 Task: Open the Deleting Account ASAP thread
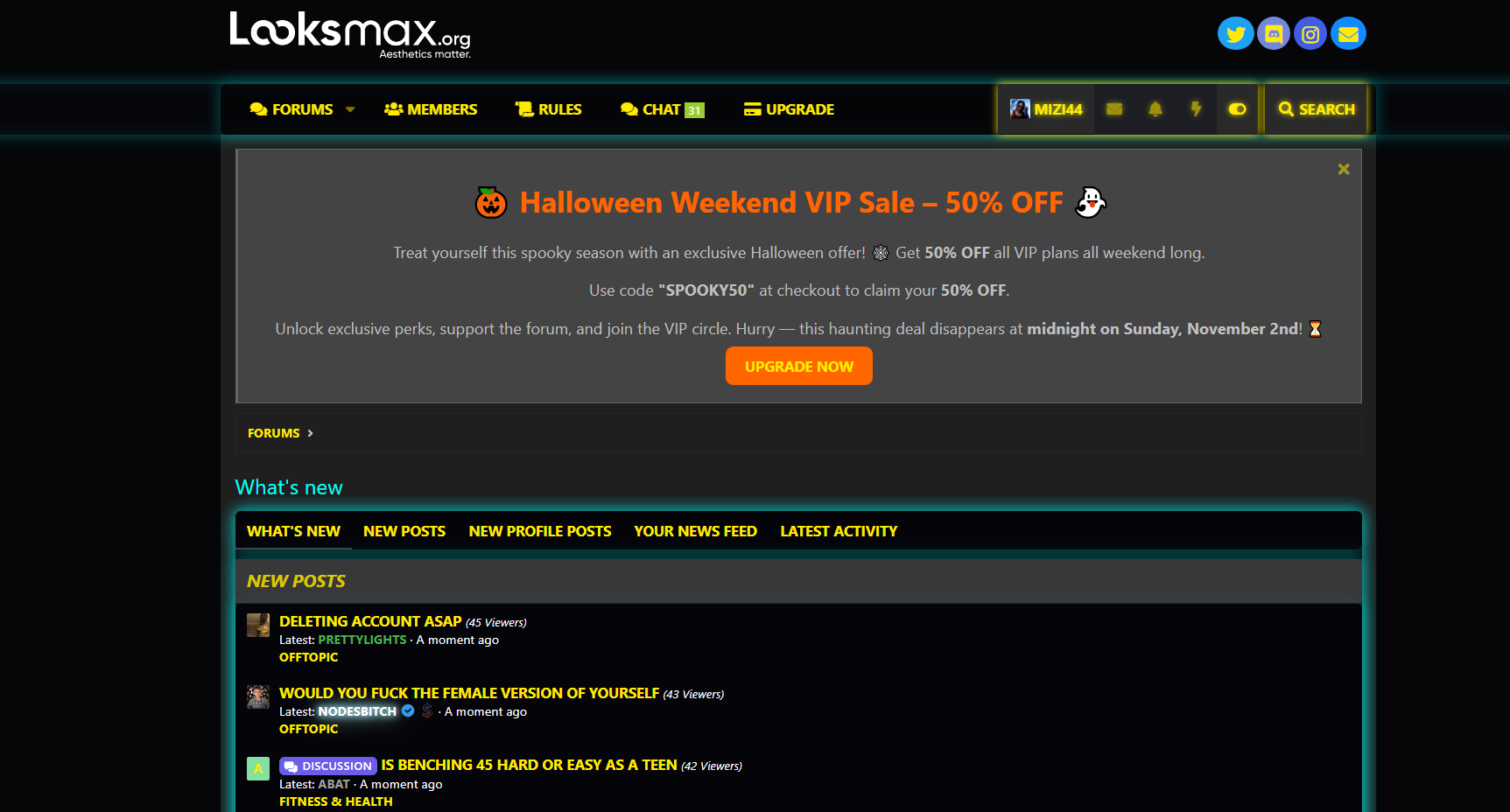tap(370, 621)
